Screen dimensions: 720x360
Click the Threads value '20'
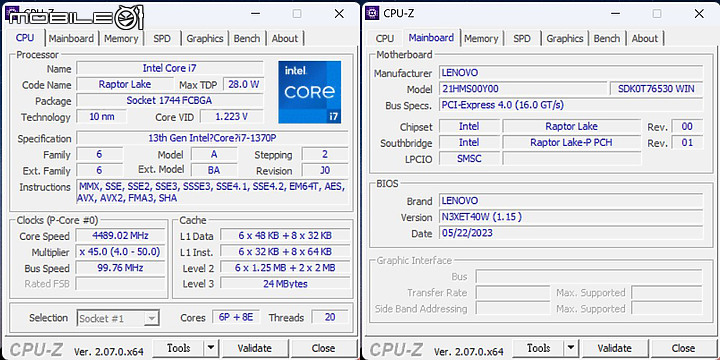pyautogui.click(x=330, y=317)
